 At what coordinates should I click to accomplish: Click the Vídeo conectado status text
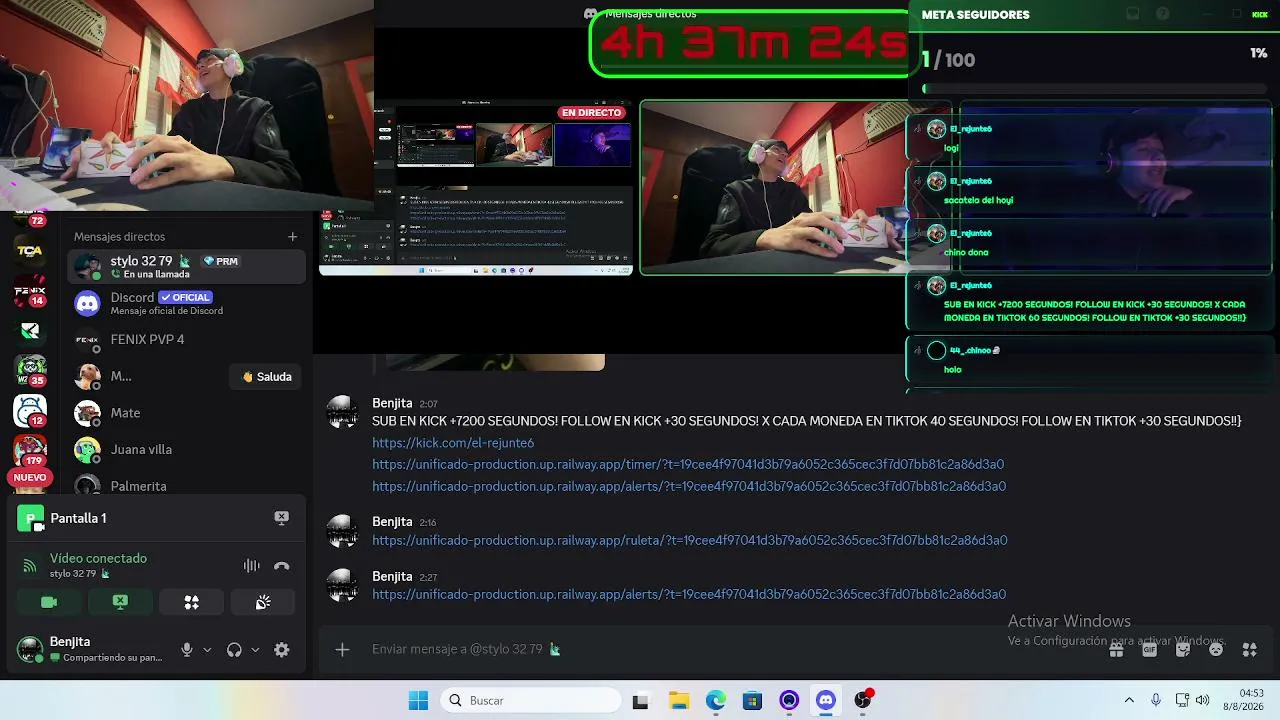(98, 558)
